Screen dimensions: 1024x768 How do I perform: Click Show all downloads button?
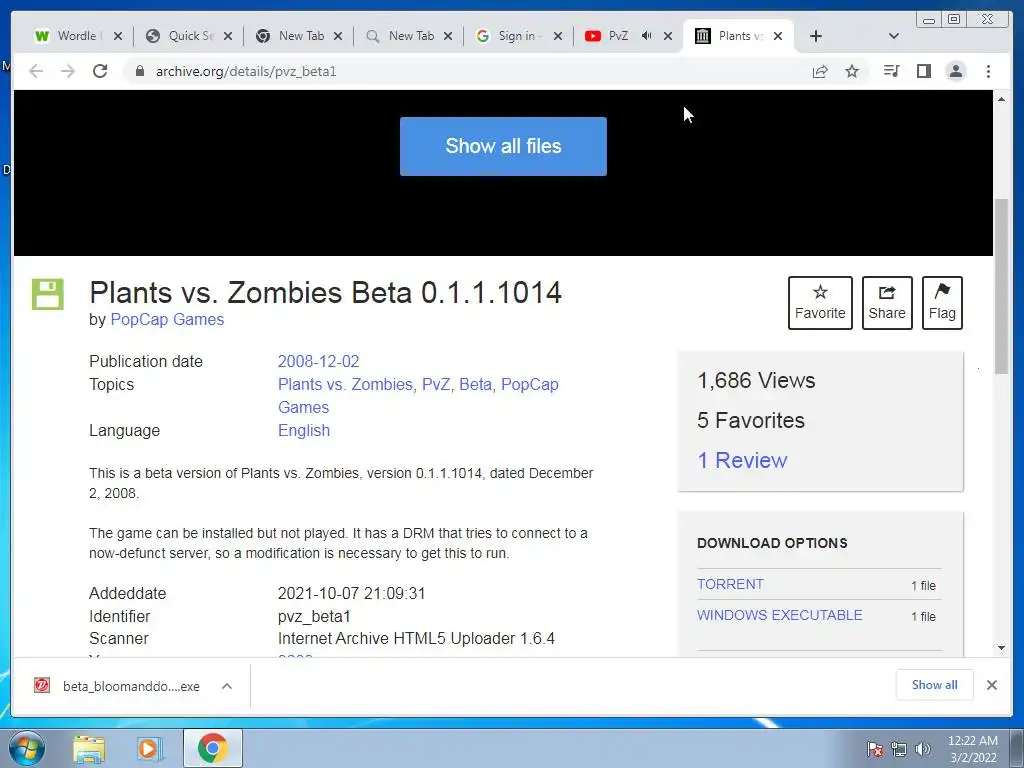coord(935,685)
